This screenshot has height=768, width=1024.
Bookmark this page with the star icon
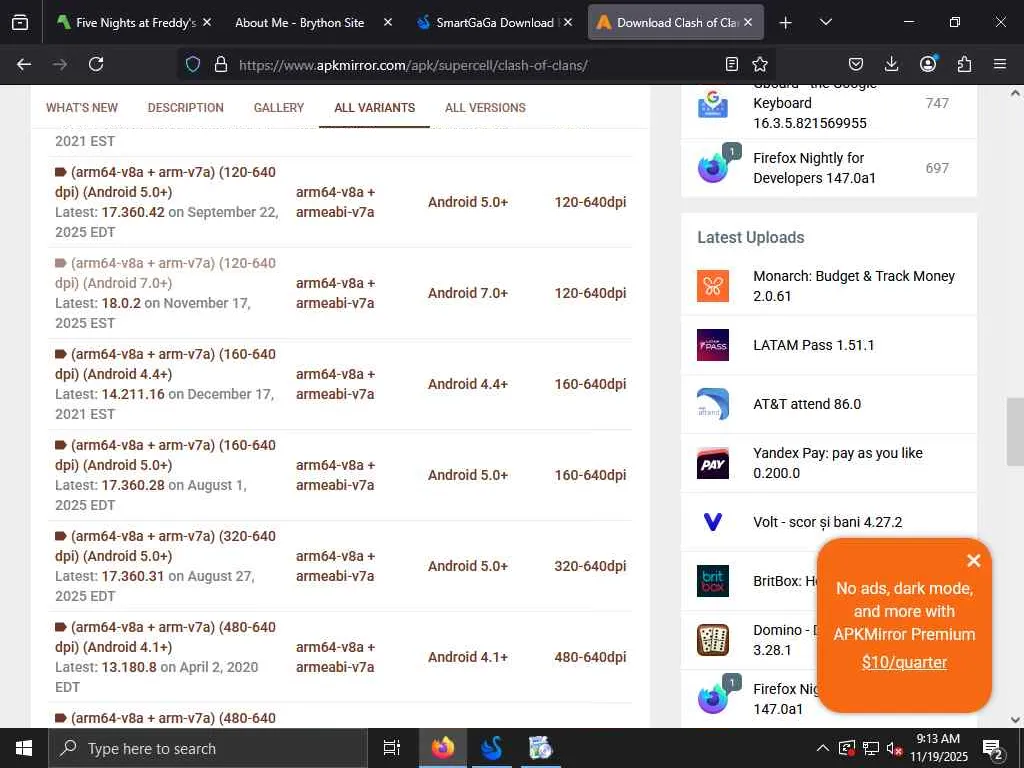click(x=760, y=64)
